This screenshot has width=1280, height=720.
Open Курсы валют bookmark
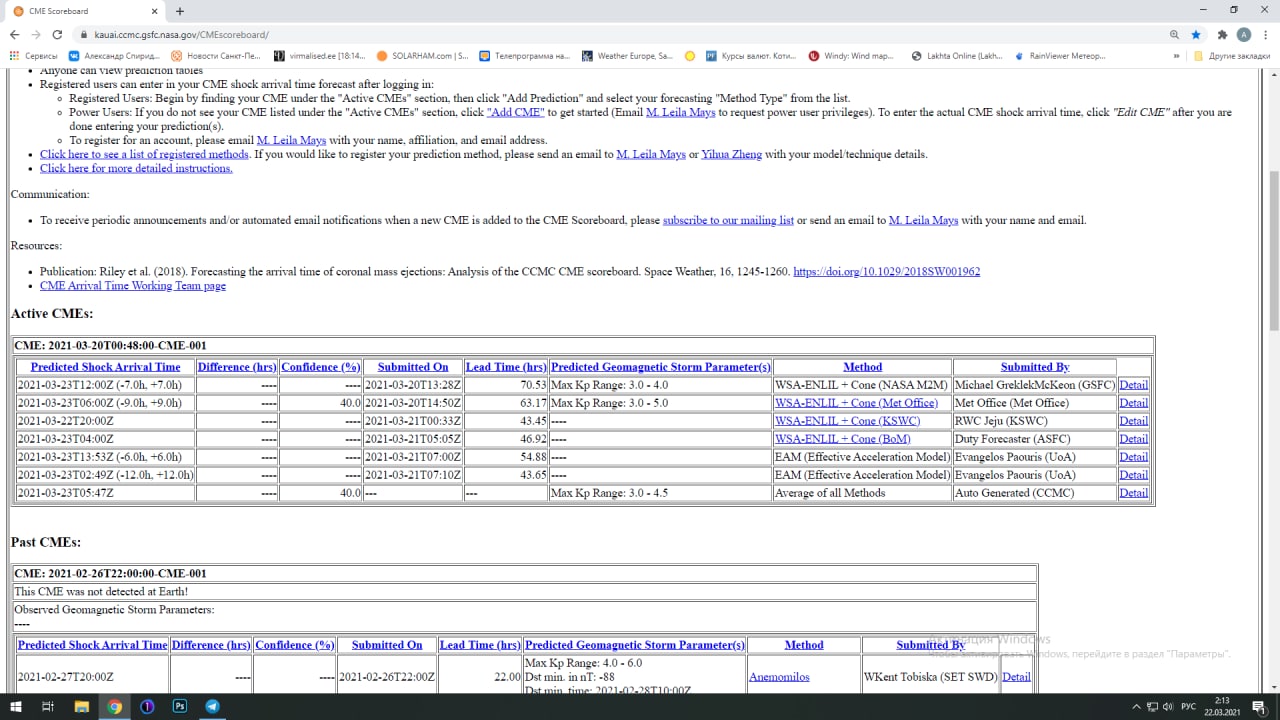pyautogui.click(x=751, y=56)
